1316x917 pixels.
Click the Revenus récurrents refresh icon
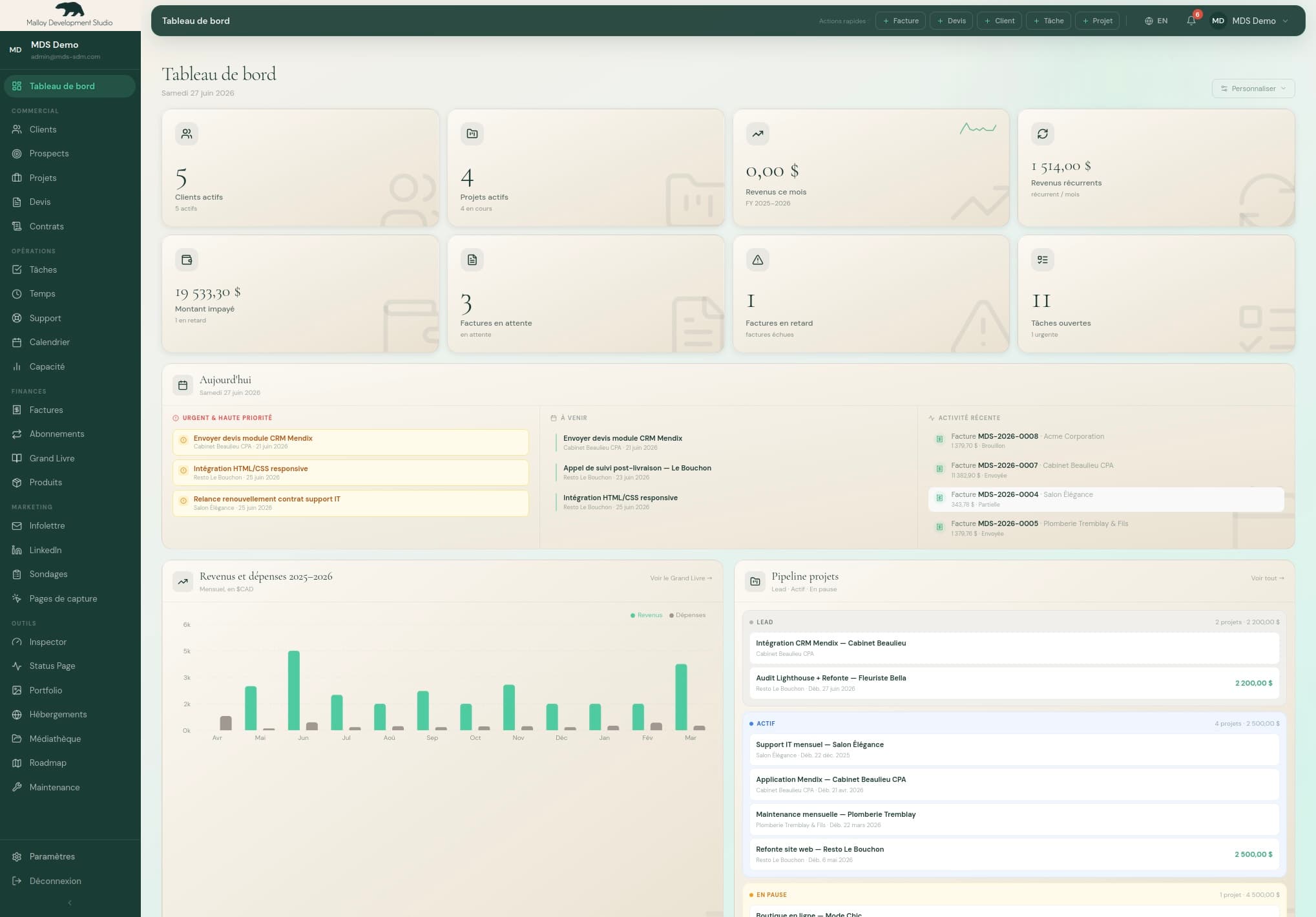click(1043, 134)
